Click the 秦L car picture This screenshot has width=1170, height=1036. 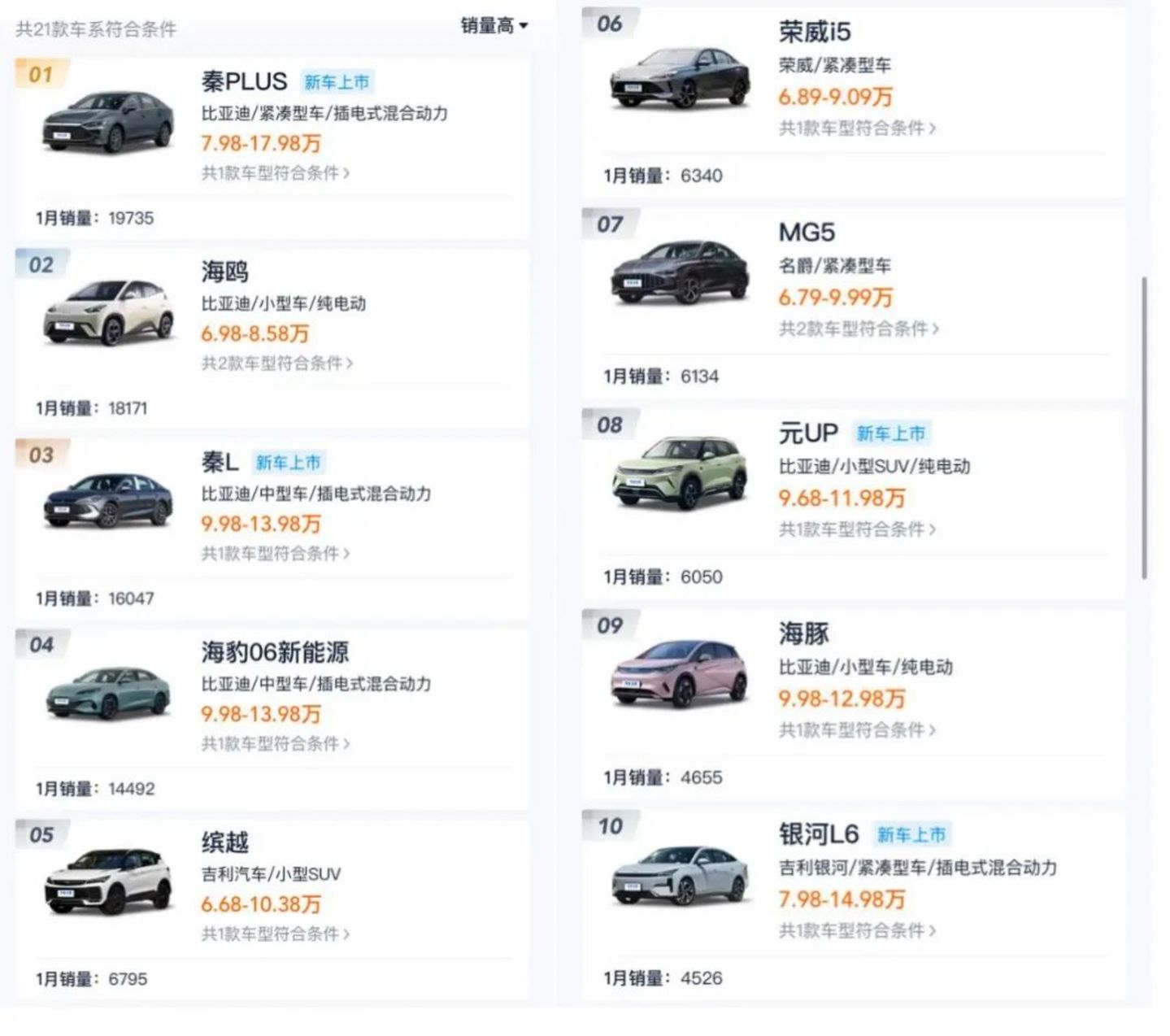[108, 501]
